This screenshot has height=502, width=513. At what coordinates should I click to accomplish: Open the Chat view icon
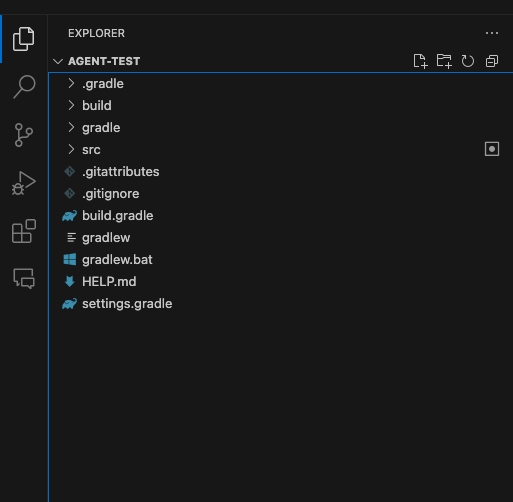tap(24, 278)
